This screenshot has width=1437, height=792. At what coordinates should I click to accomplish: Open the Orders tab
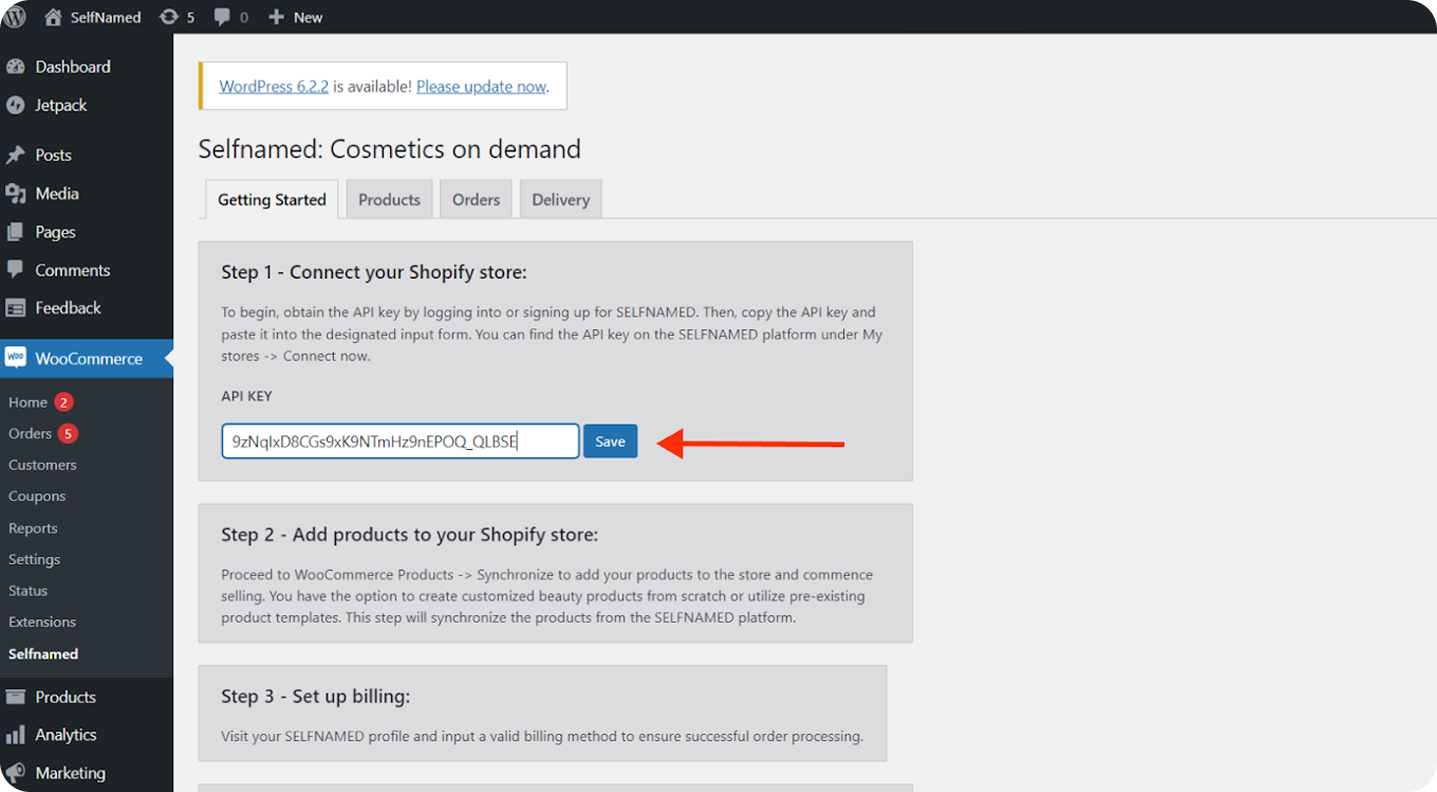476,199
